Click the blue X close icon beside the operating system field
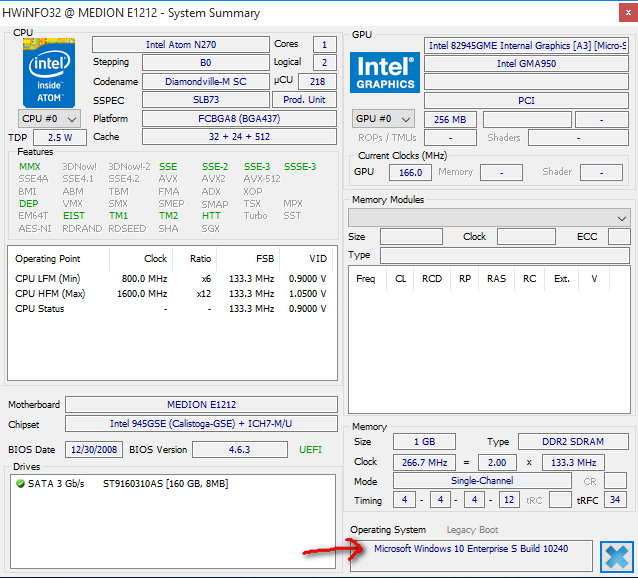 click(617, 556)
